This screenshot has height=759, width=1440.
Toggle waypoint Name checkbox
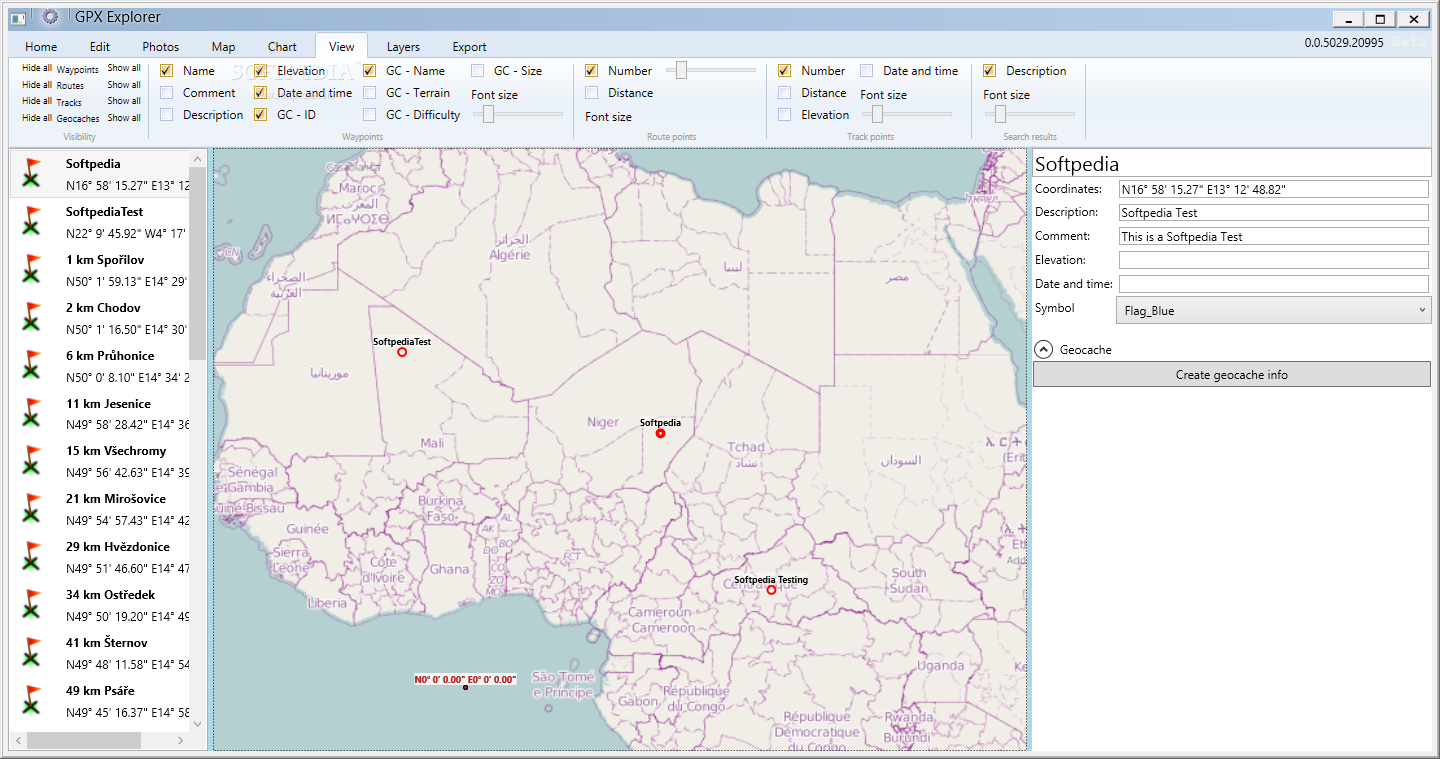click(x=167, y=71)
